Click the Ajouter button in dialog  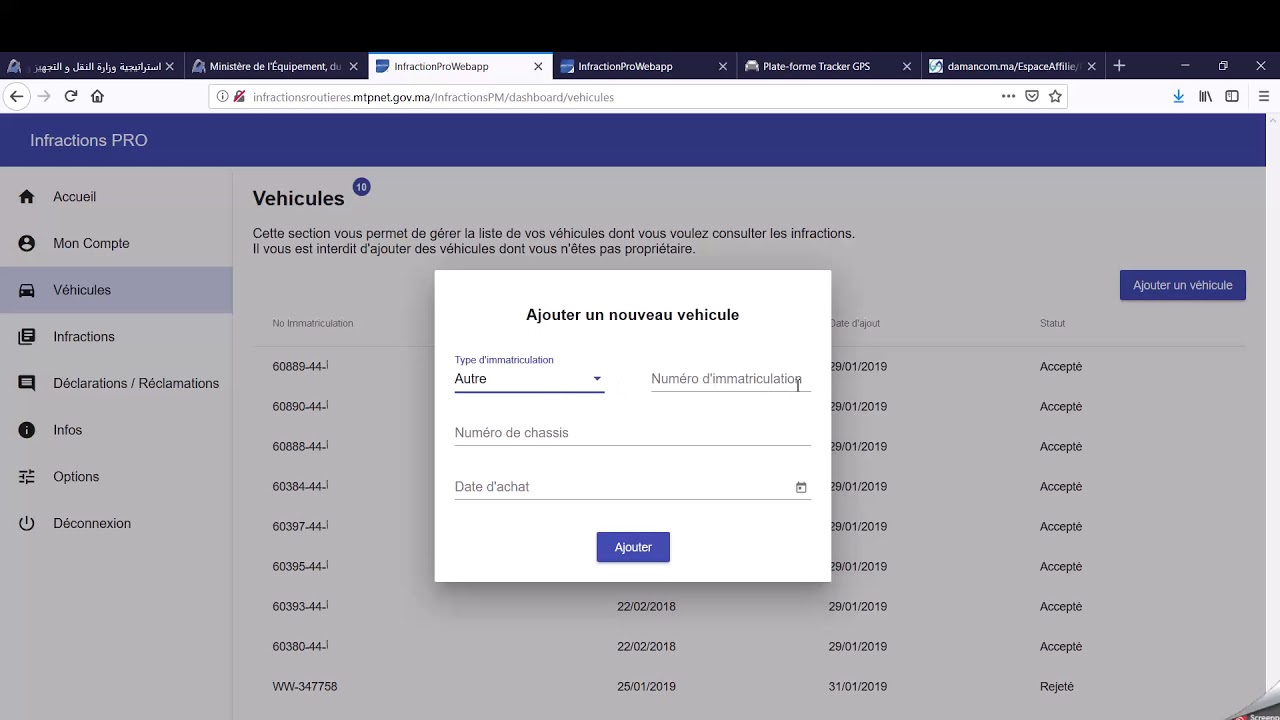[633, 547]
